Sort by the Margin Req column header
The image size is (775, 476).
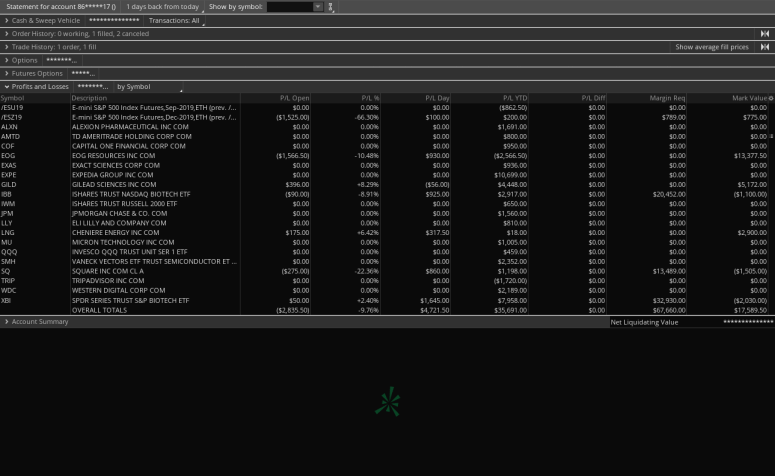667,98
